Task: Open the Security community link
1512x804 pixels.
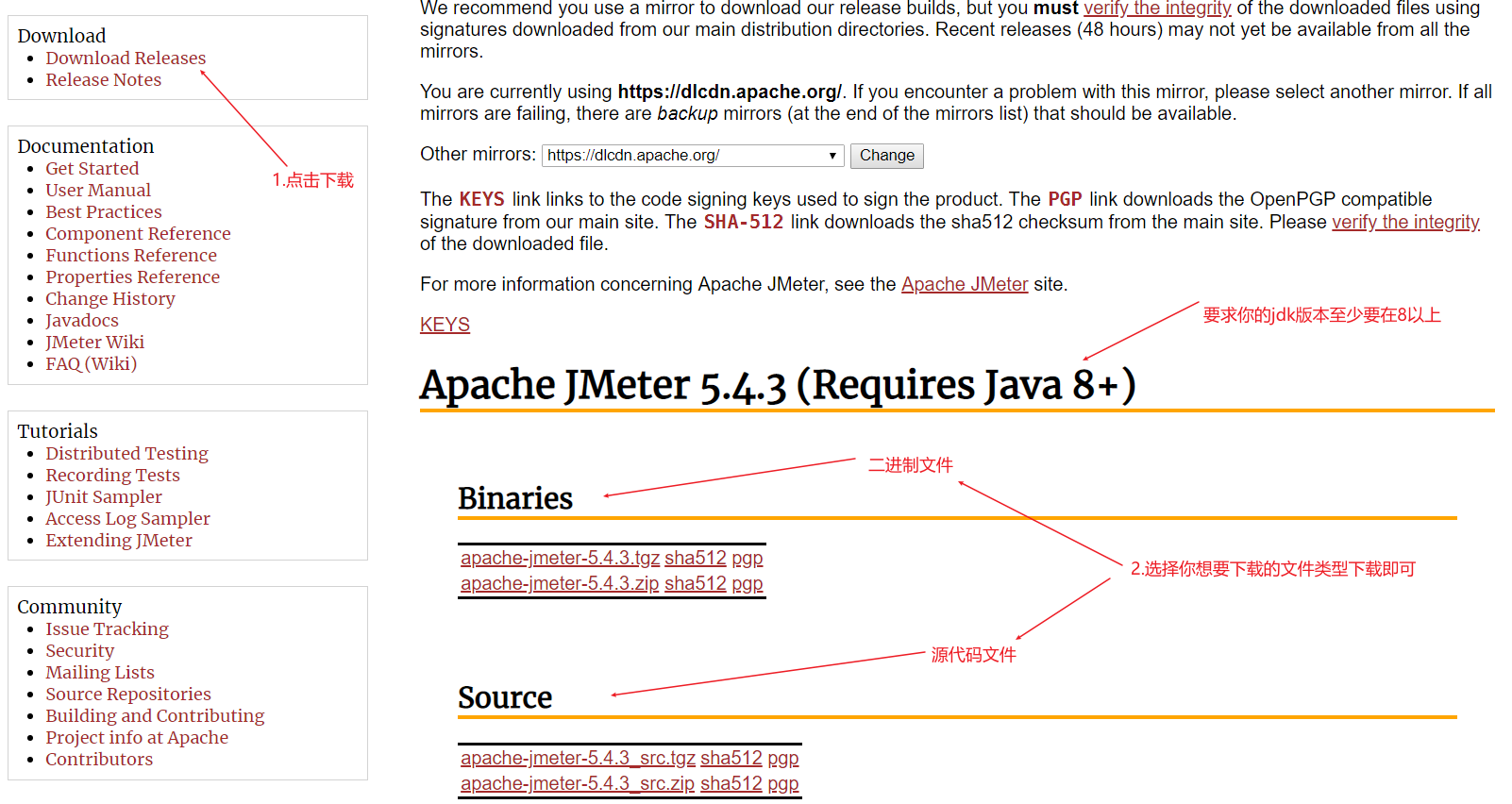Action: pos(80,650)
